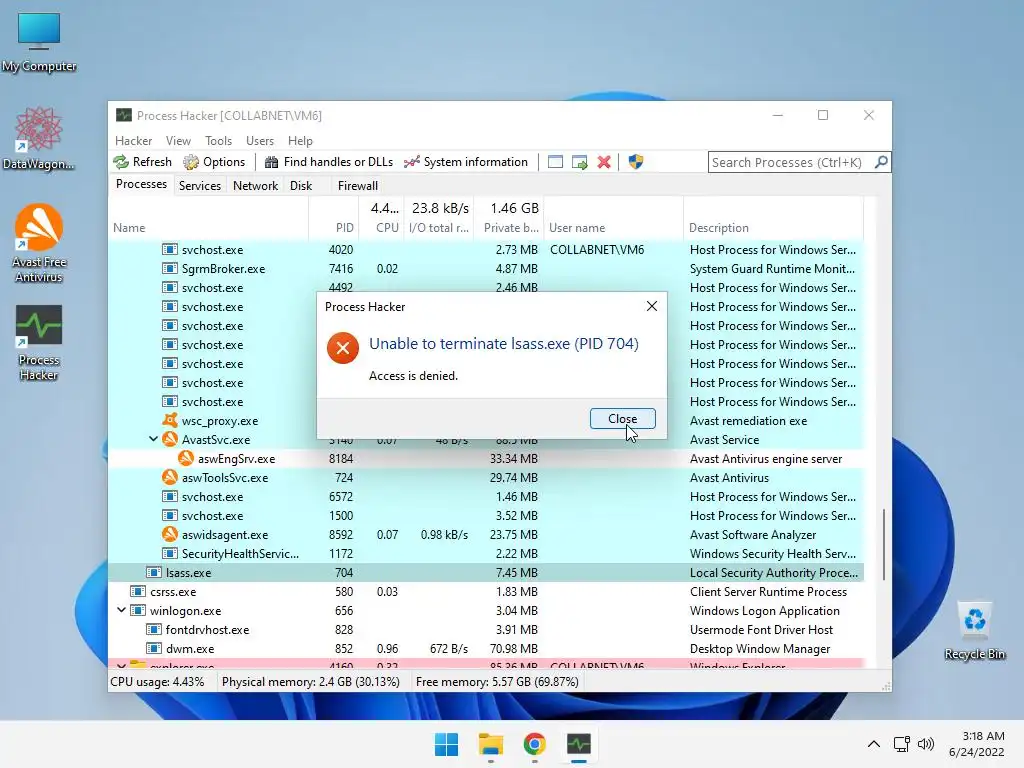
Task: Click Process Hacker taskbar icon
Action: pos(579,744)
